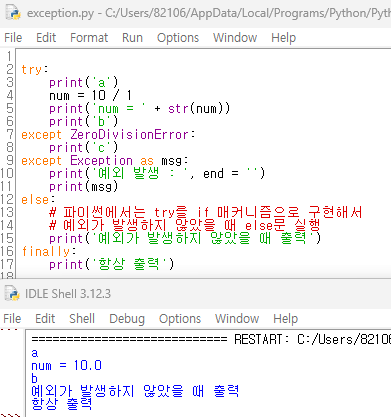This screenshot has height=417, width=391.
Task: Click the red comment on line 14
Action: tap(185, 225)
